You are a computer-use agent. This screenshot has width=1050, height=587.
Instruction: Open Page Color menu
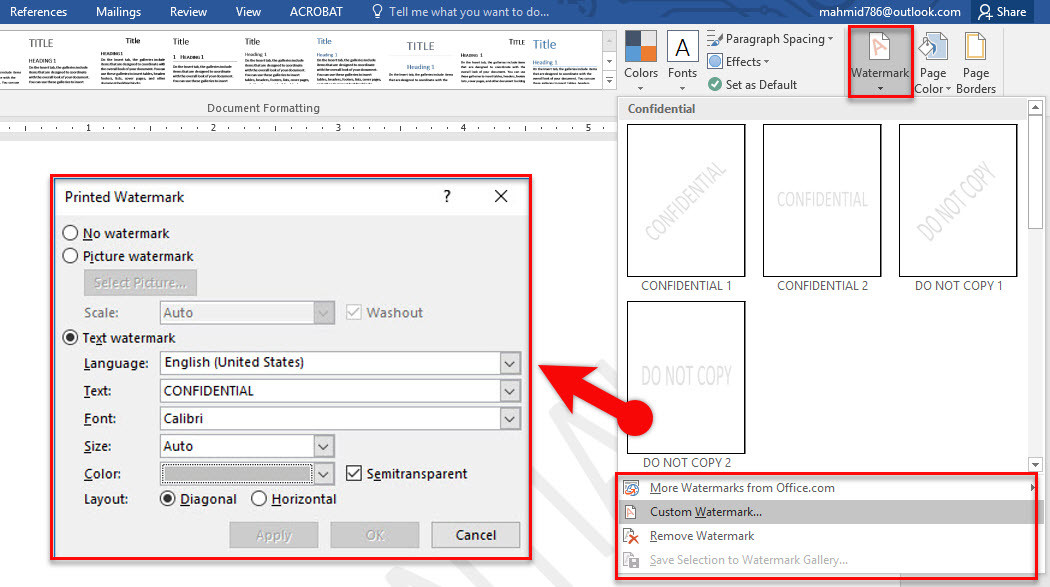933,62
